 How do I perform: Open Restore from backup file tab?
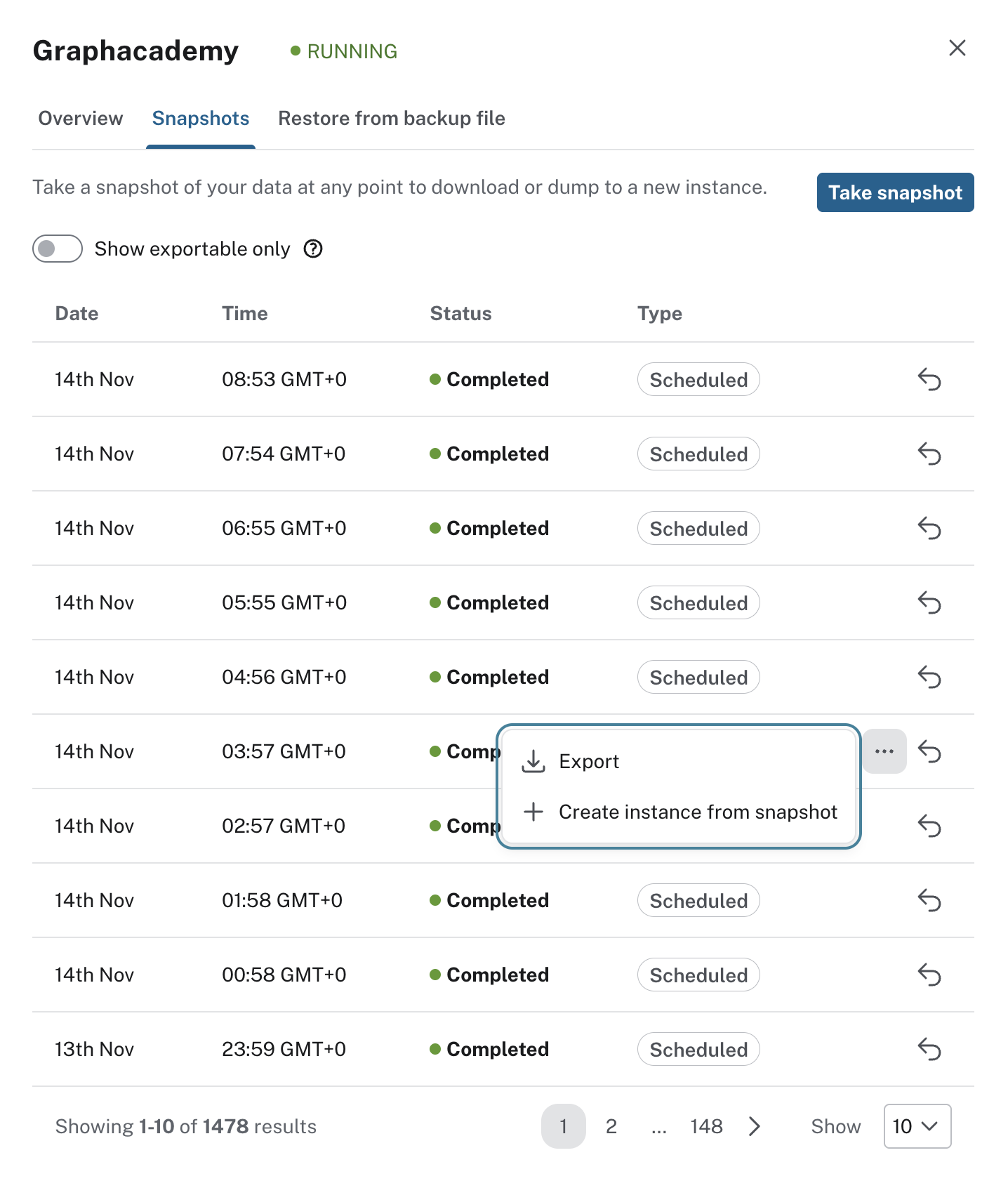pyautogui.click(x=391, y=119)
